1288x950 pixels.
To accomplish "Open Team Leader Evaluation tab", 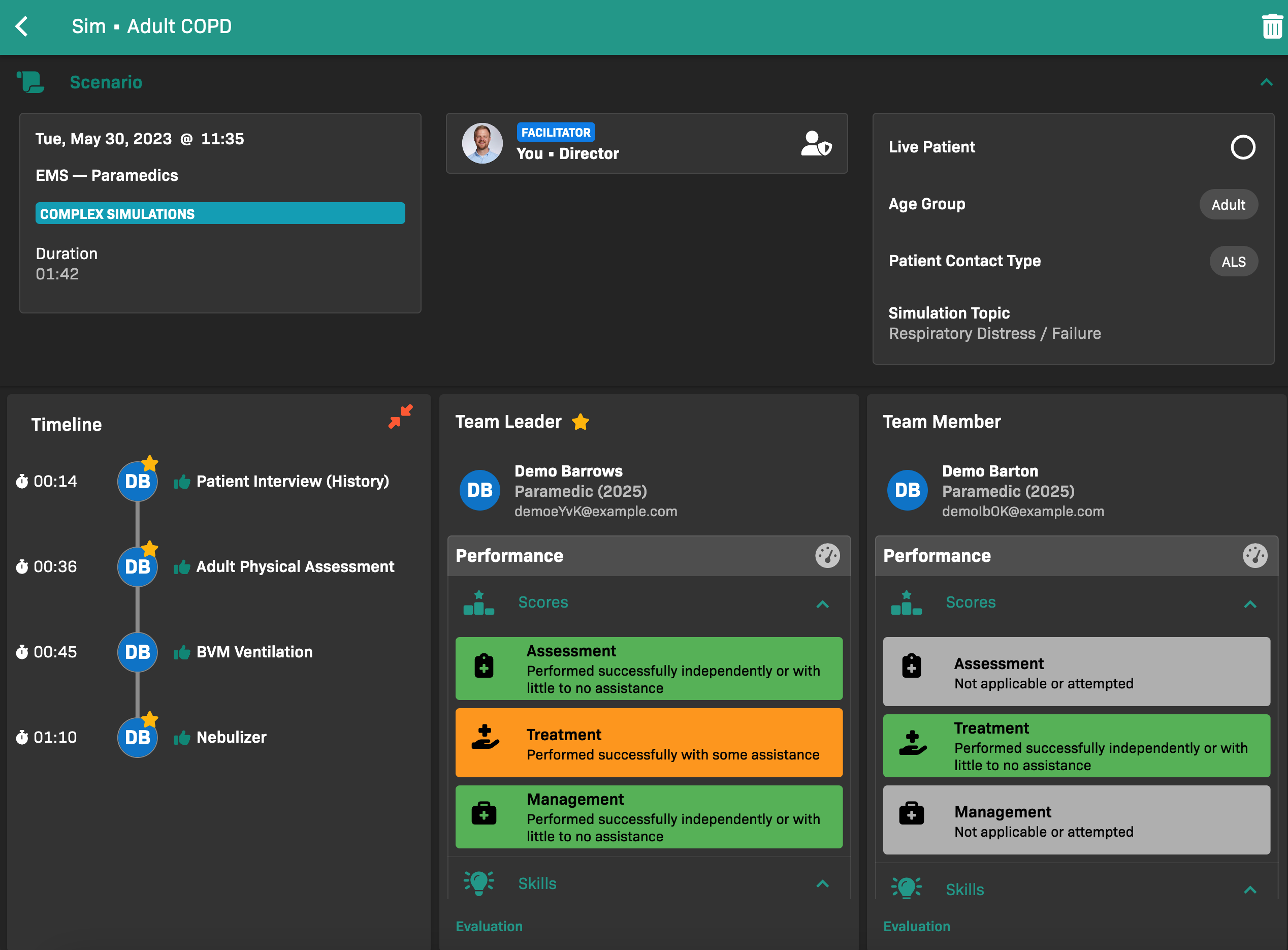I will coord(489,927).
